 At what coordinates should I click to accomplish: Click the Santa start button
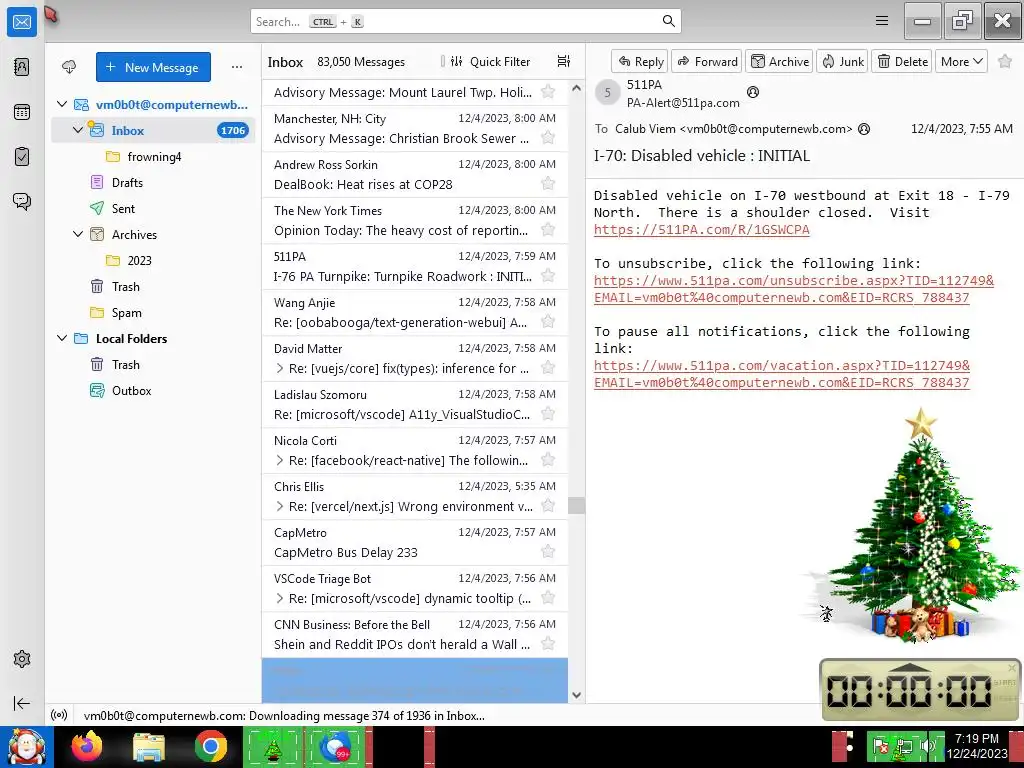tap(26, 746)
